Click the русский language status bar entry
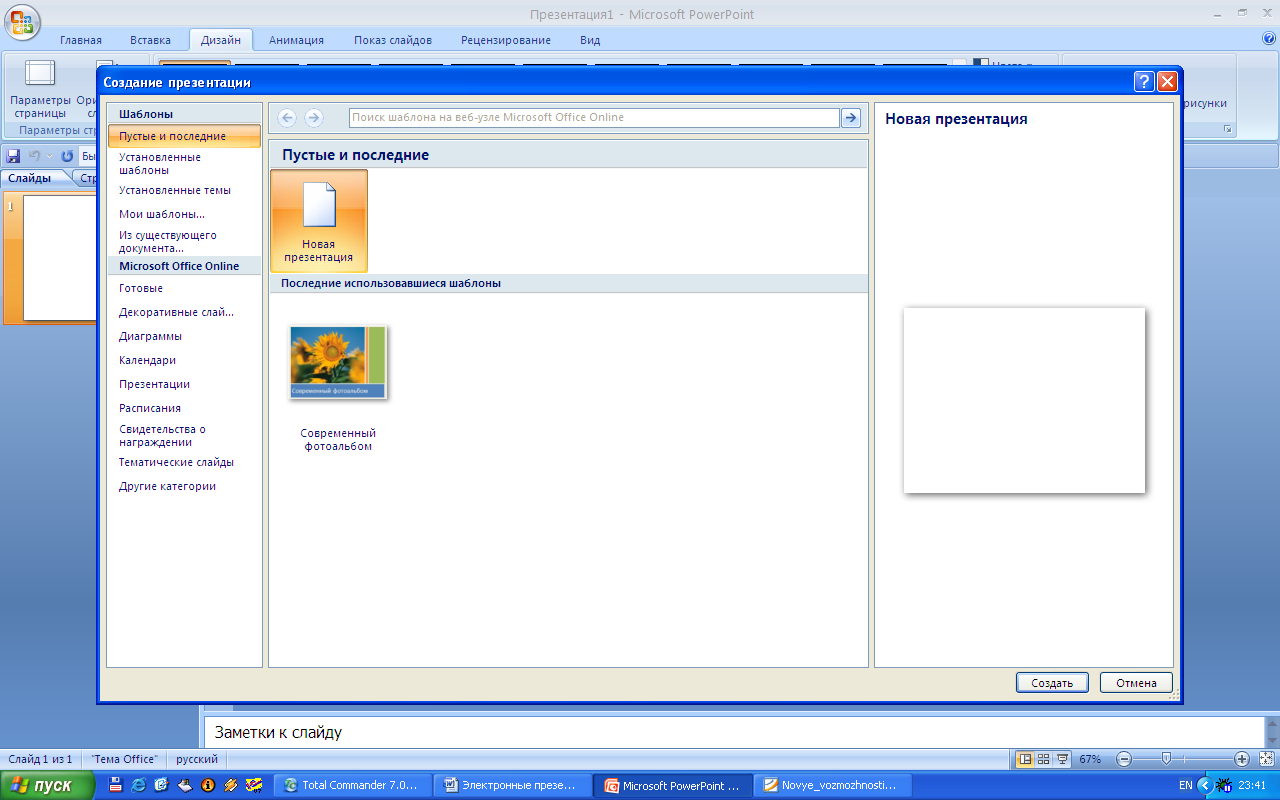1280x800 pixels. tap(197, 759)
